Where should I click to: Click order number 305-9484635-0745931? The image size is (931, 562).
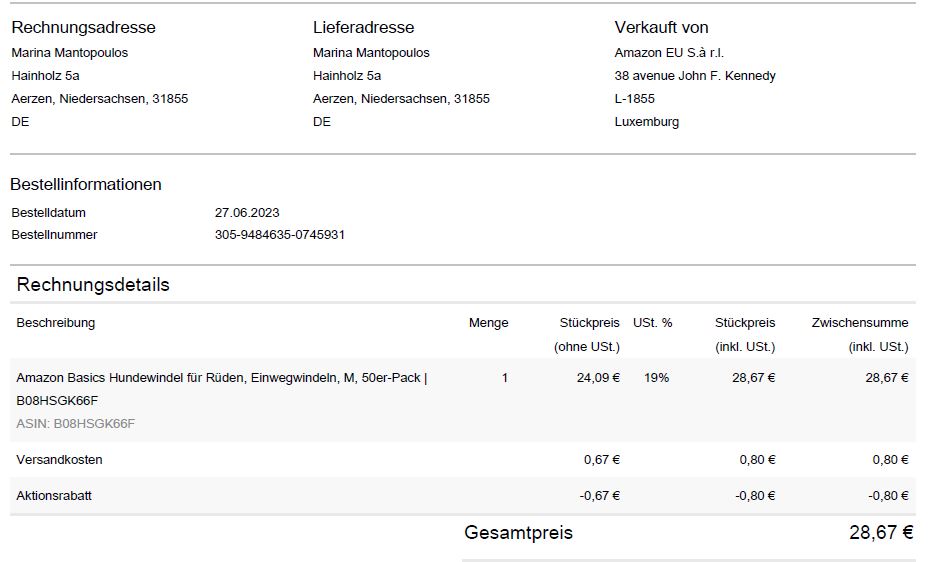(280, 234)
